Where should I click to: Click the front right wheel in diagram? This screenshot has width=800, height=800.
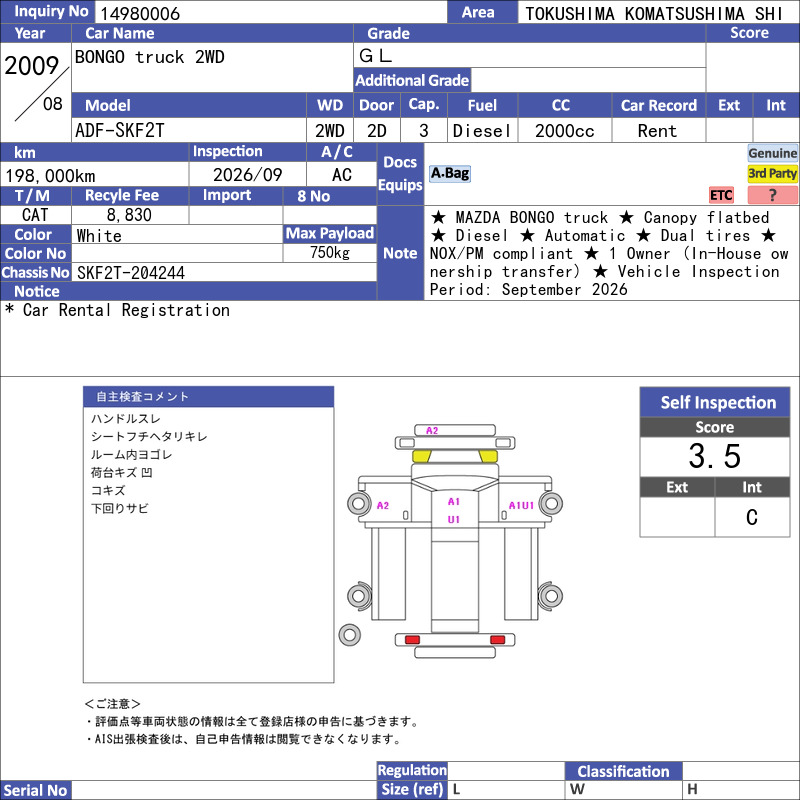click(551, 504)
